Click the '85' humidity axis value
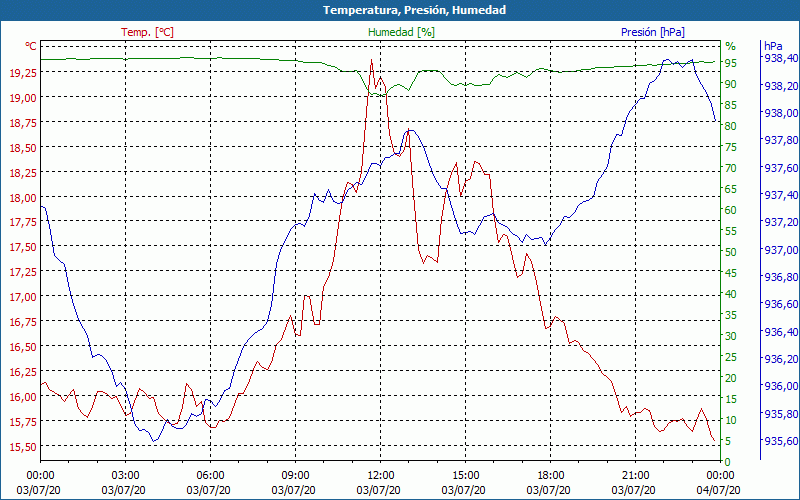Screen dimensions: 800x500 tap(731, 105)
